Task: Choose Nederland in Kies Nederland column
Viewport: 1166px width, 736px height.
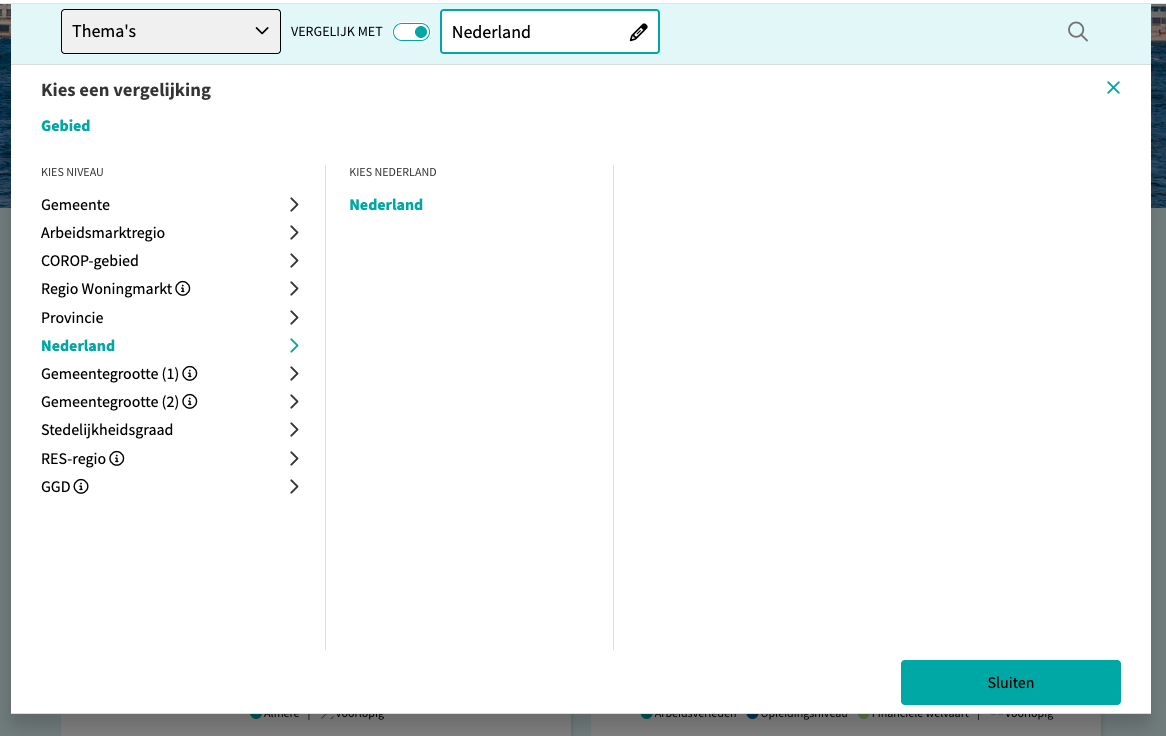Action: (x=386, y=205)
